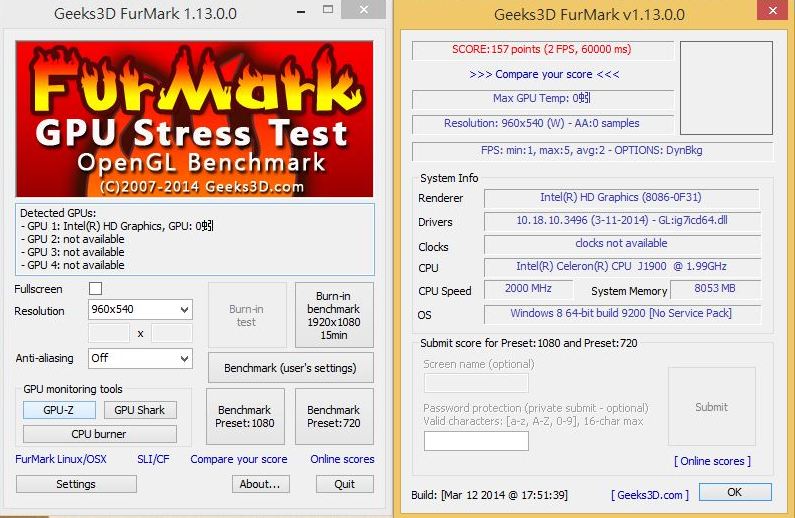Select the CPU Intel(R) Celeron(R) J1900 value
795x518 pixels.
tap(622, 267)
